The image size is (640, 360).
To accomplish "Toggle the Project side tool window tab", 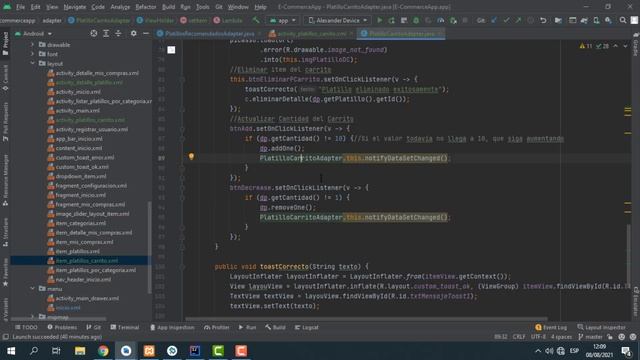I will point(5,43).
